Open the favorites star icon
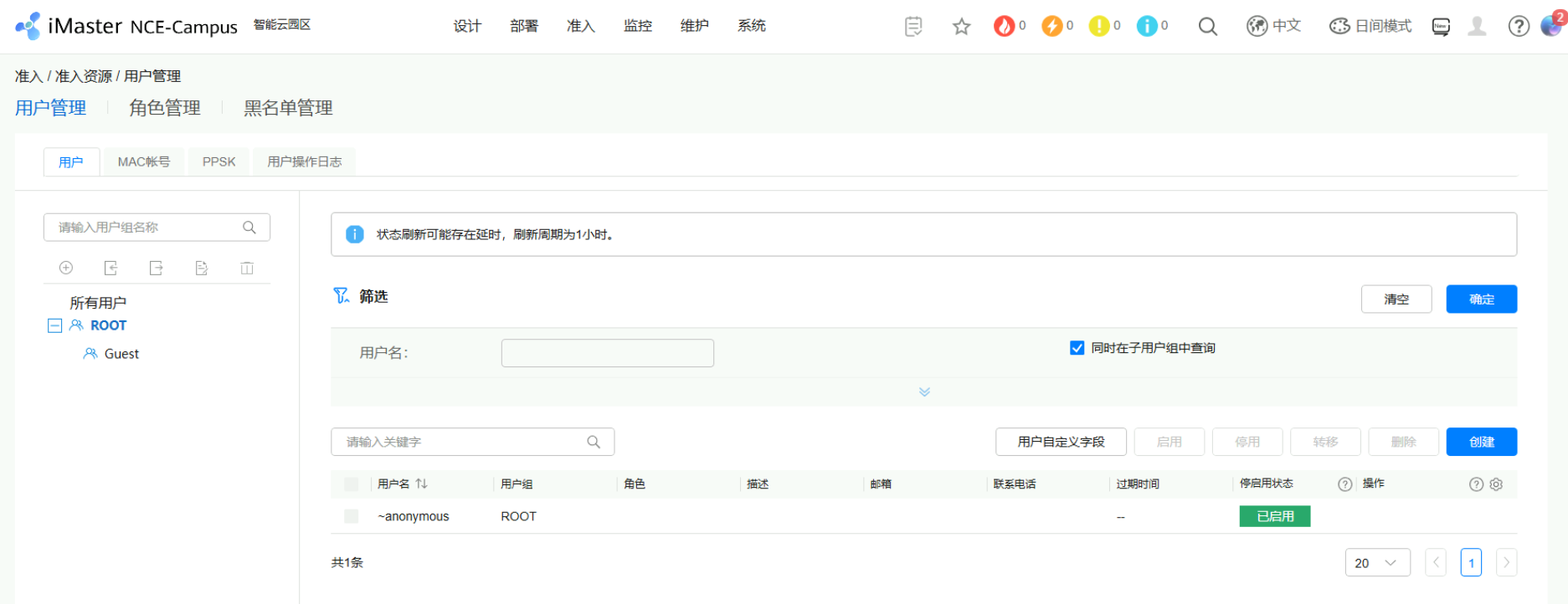This screenshot has height=604, width=1568. (x=961, y=27)
